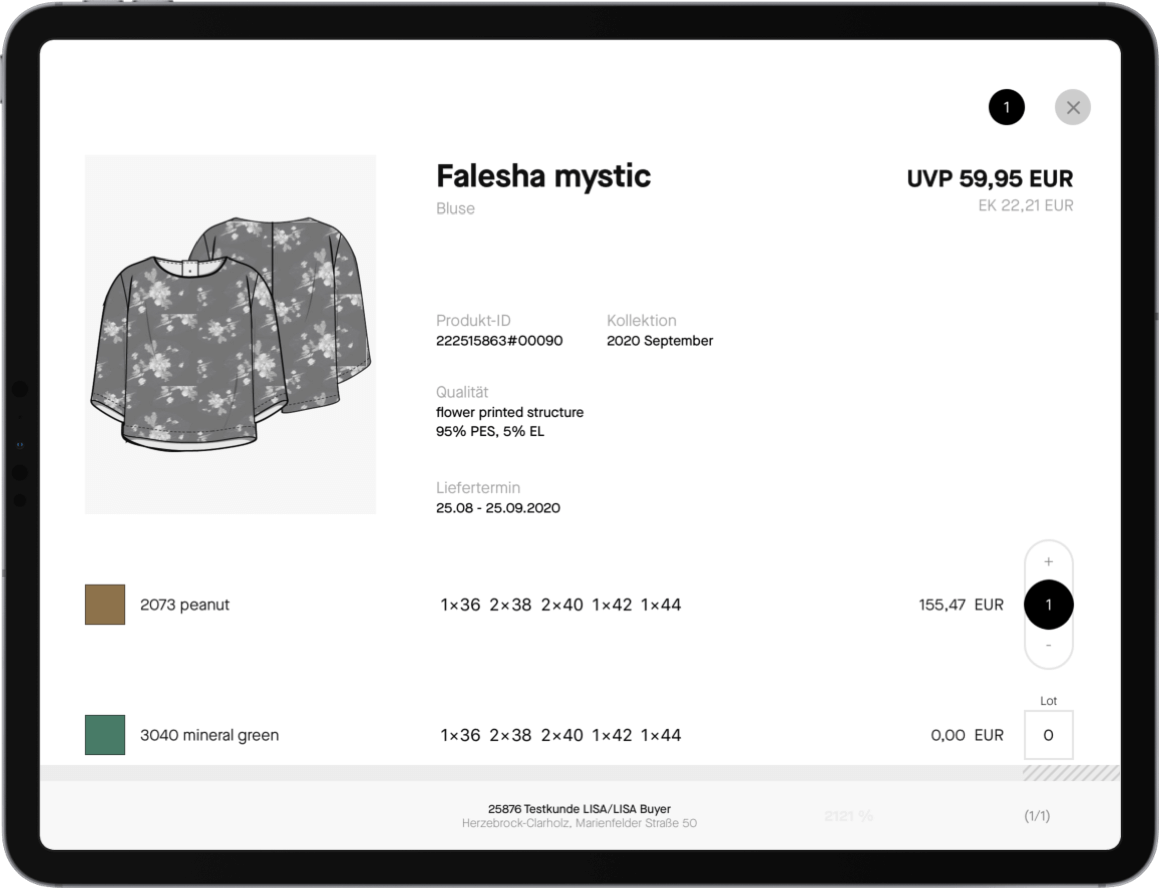Select the 2073 peanut color swatch
Viewport: 1159px width, 888px height.
(x=105, y=605)
